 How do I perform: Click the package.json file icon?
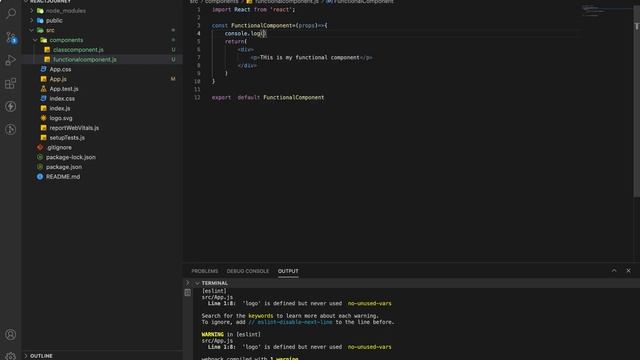coord(40,167)
